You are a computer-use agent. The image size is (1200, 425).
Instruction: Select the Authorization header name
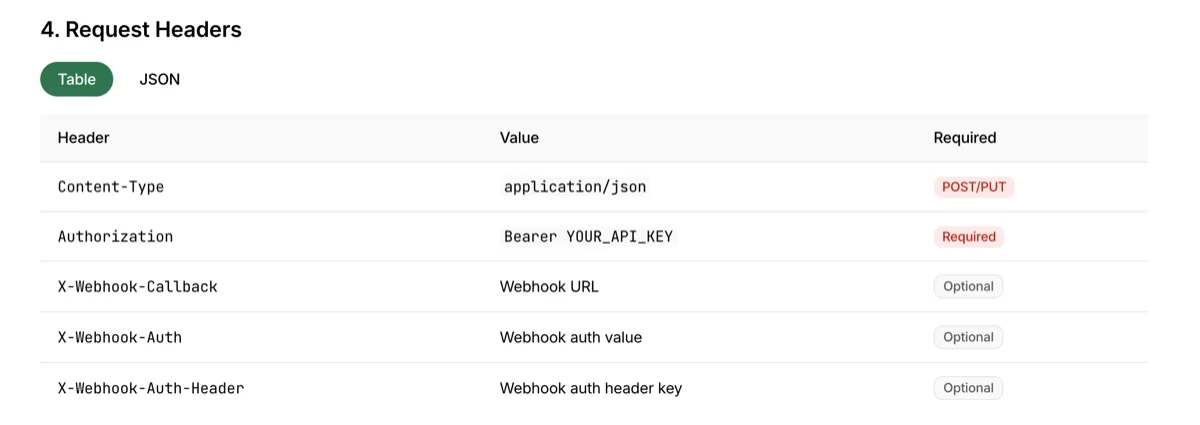point(115,237)
